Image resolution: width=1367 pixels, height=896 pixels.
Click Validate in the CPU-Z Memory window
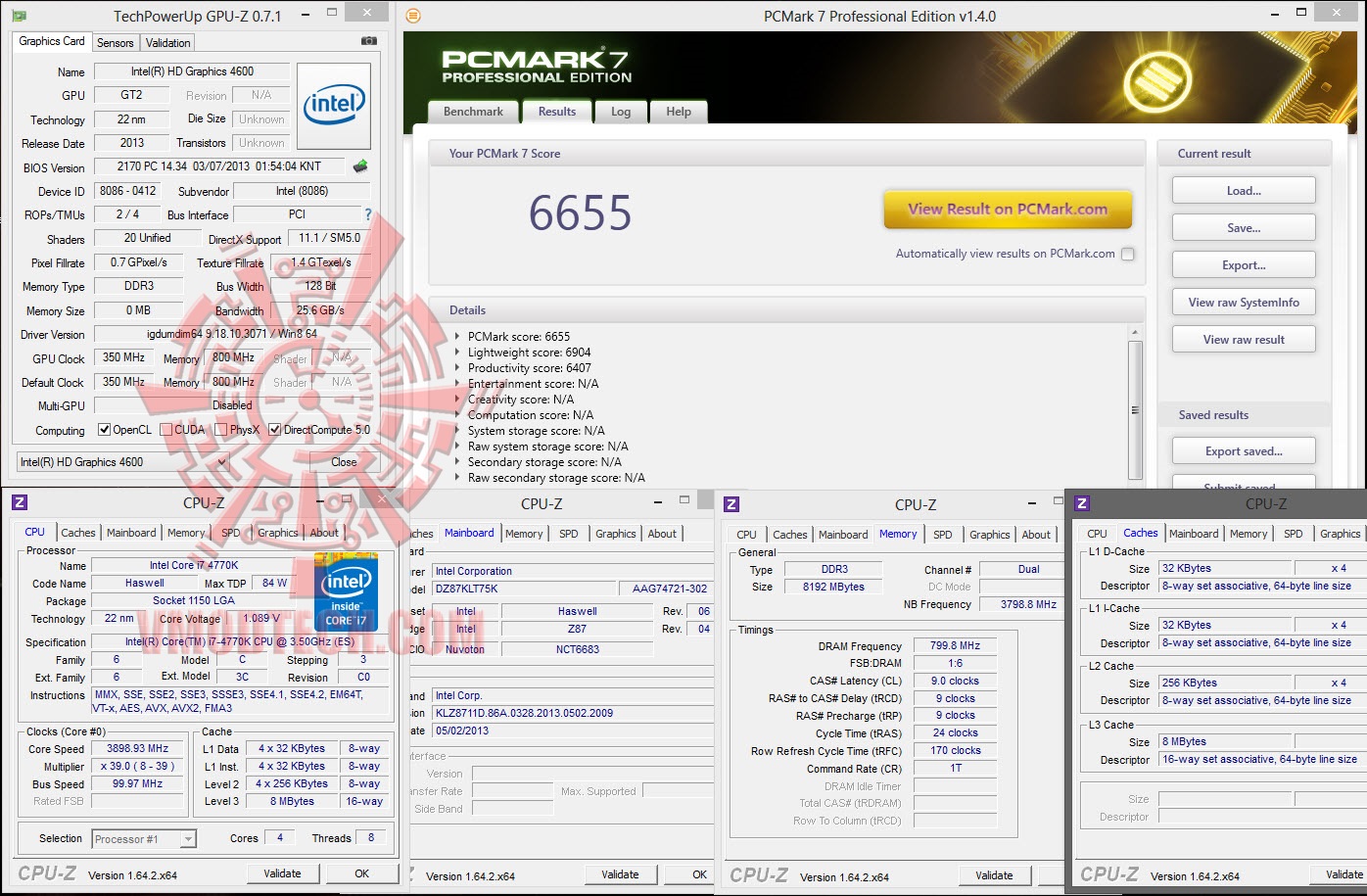[994, 875]
